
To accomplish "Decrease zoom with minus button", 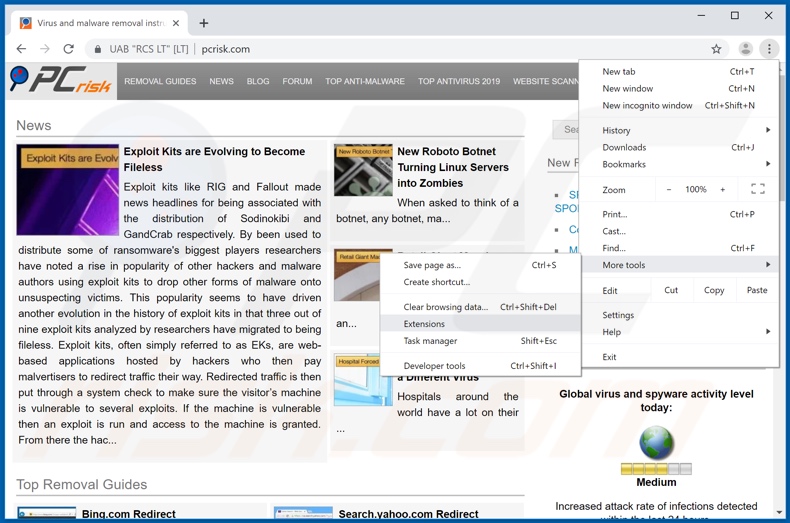I will point(669,189).
